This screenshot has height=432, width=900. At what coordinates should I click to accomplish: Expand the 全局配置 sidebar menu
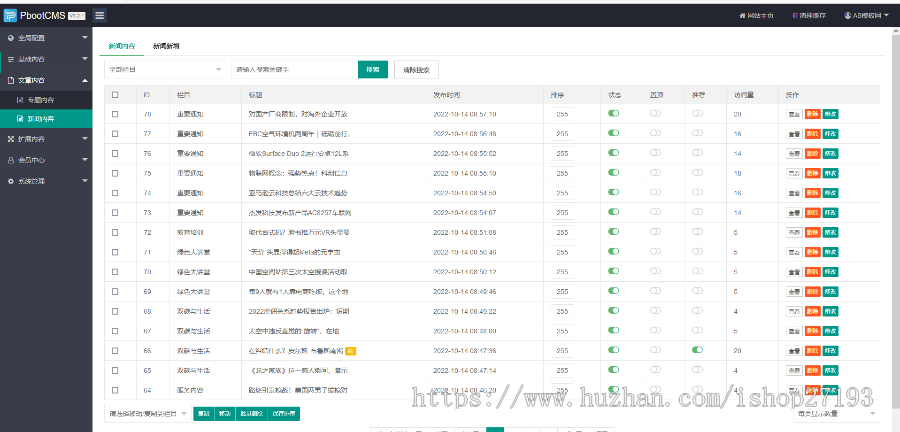[x=46, y=38]
